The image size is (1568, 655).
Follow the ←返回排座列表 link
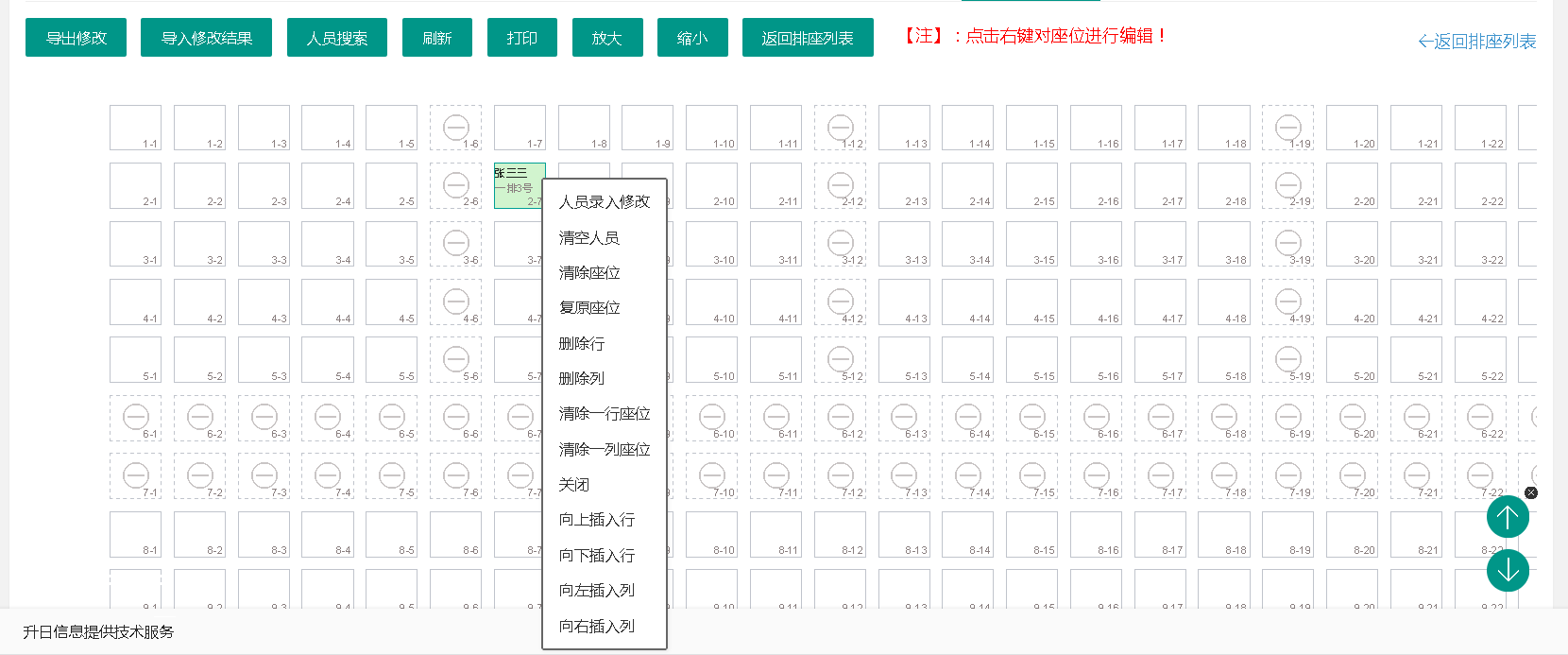tap(1477, 42)
